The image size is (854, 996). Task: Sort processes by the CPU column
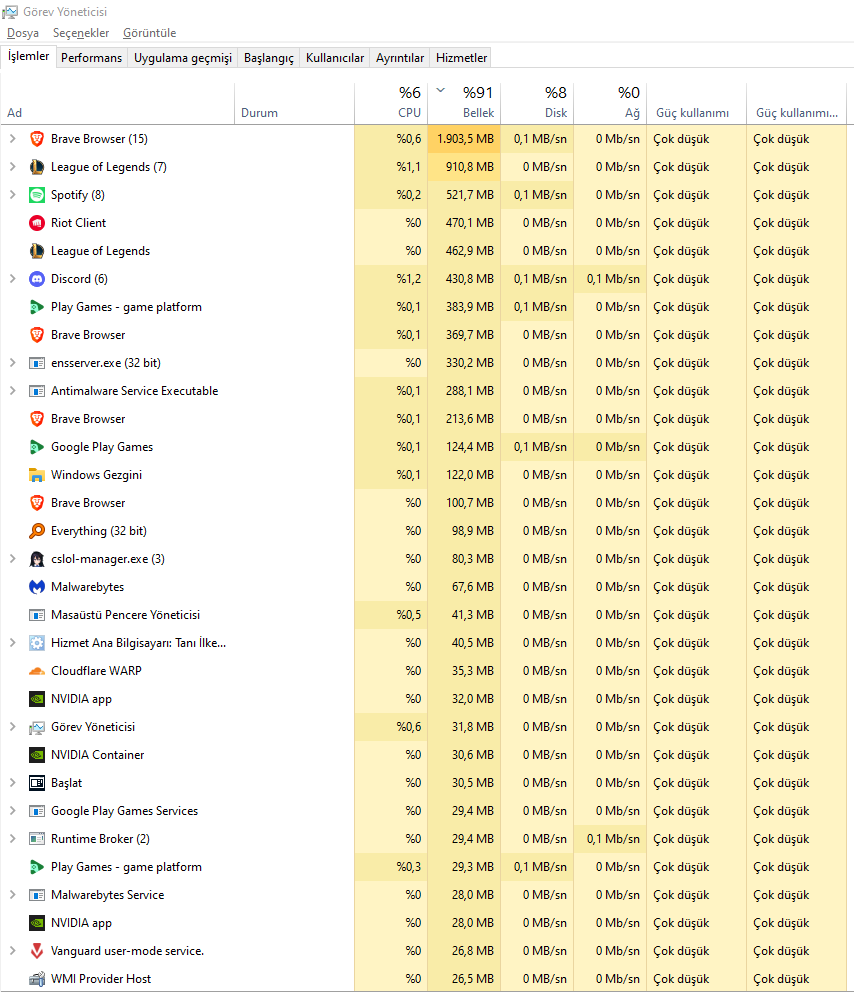(x=391, y=103)
